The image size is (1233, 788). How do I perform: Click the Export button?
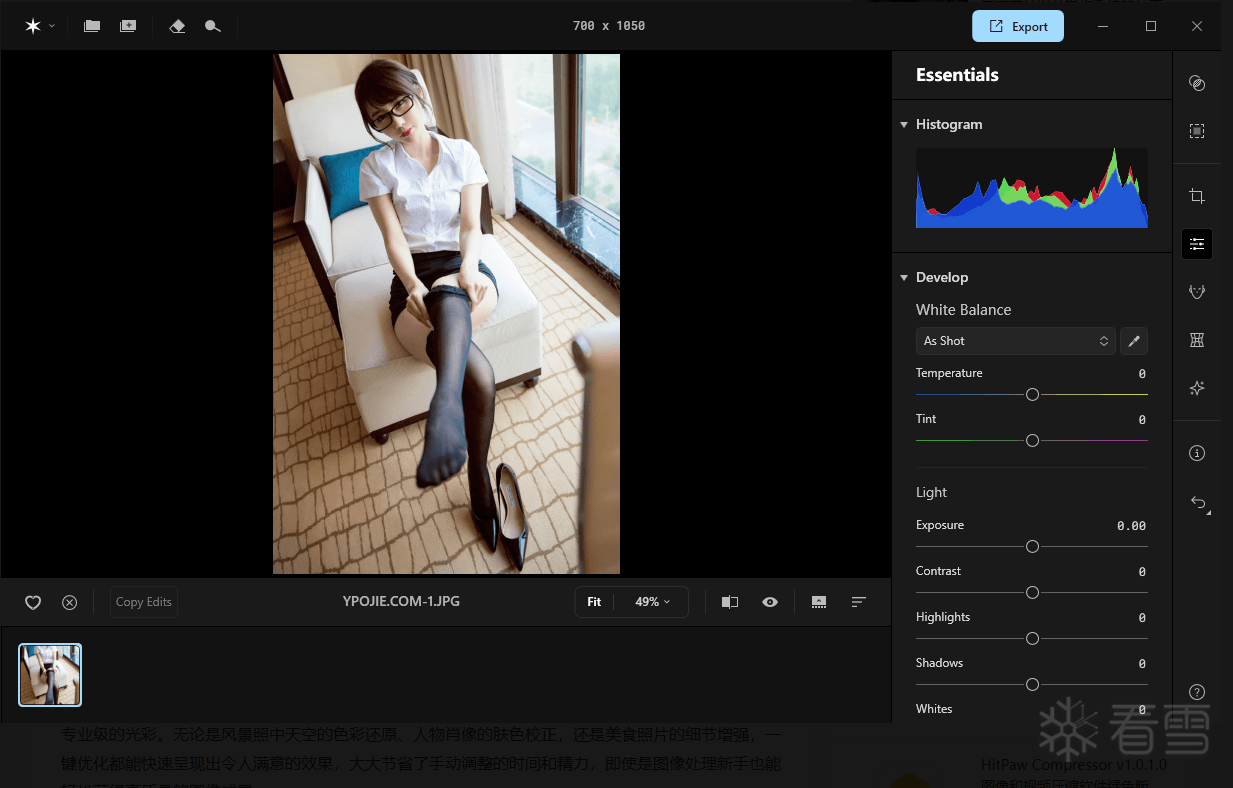coord(1017,26)
